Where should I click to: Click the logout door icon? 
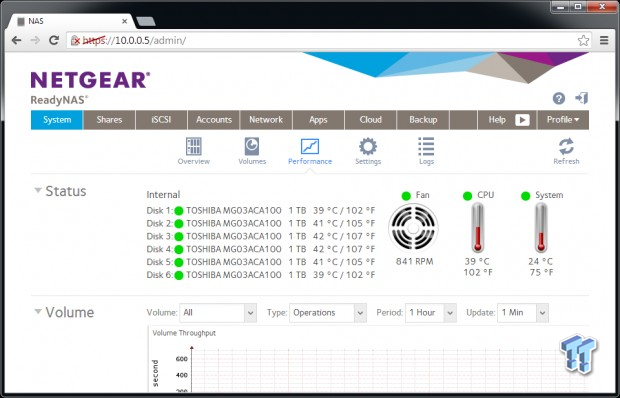point(582,98)
